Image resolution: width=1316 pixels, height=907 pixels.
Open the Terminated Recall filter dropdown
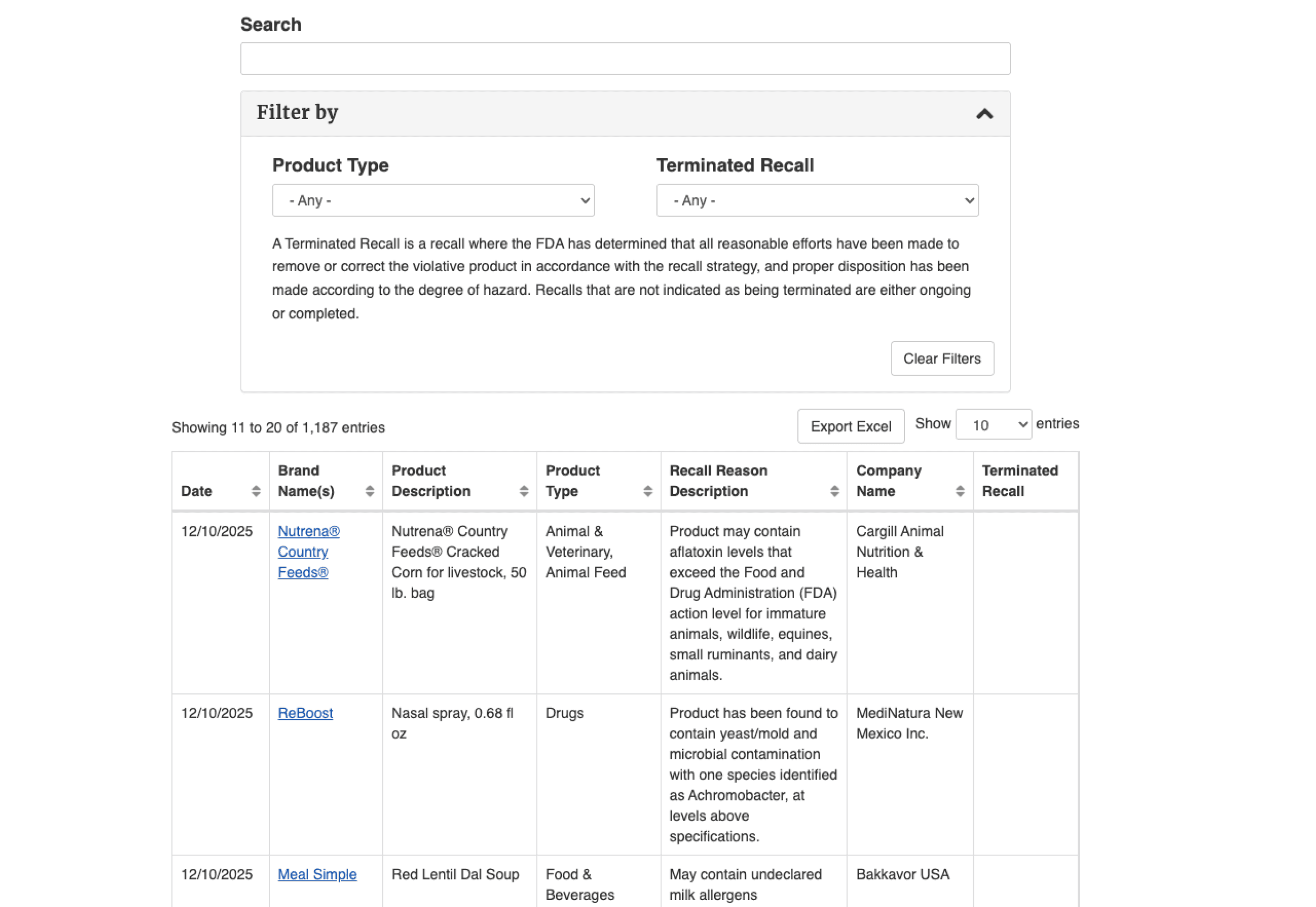pyautogui.click(x=817, y=200)
